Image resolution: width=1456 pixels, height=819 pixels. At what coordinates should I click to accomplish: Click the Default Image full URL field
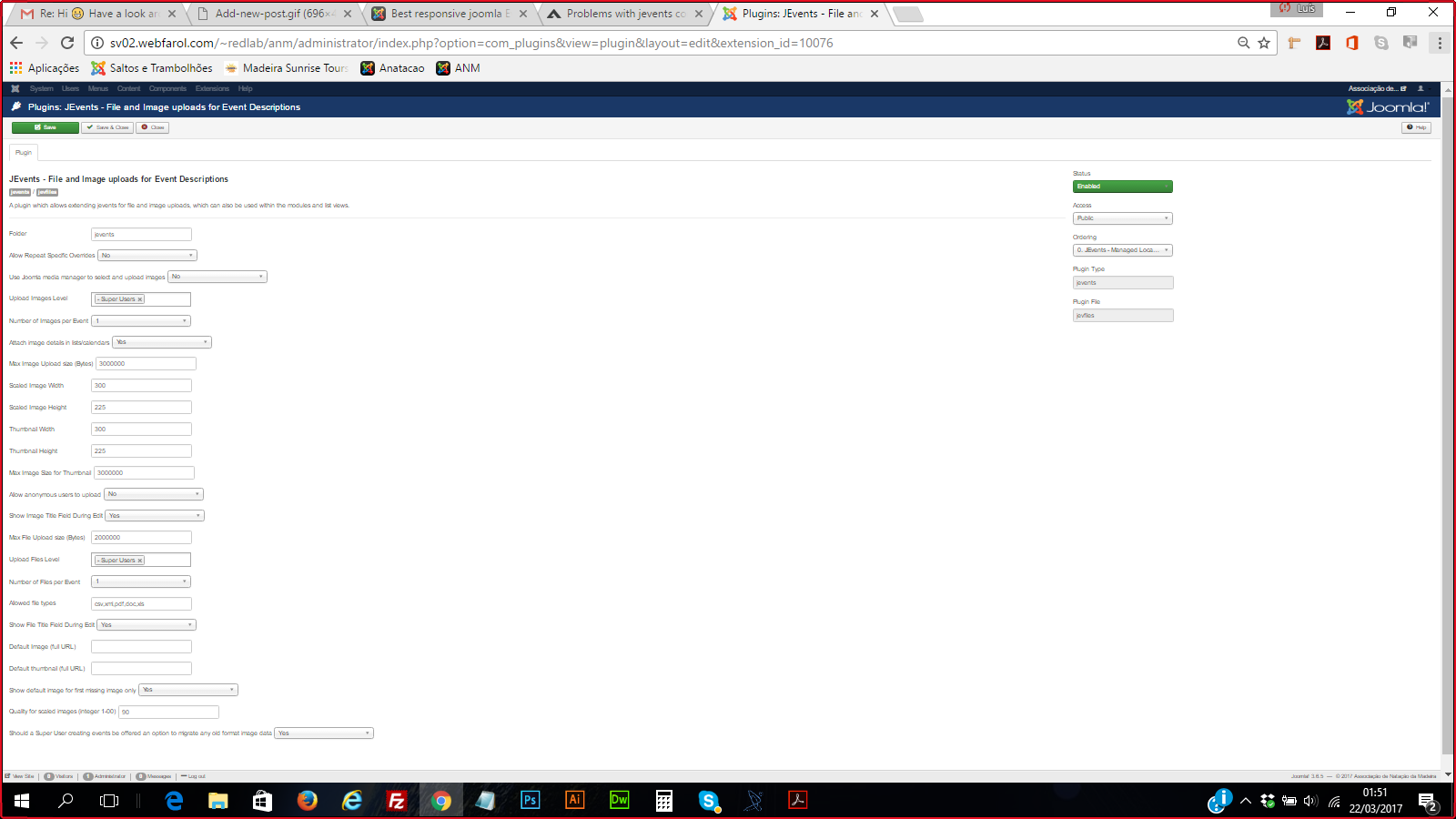pos(141,647)
